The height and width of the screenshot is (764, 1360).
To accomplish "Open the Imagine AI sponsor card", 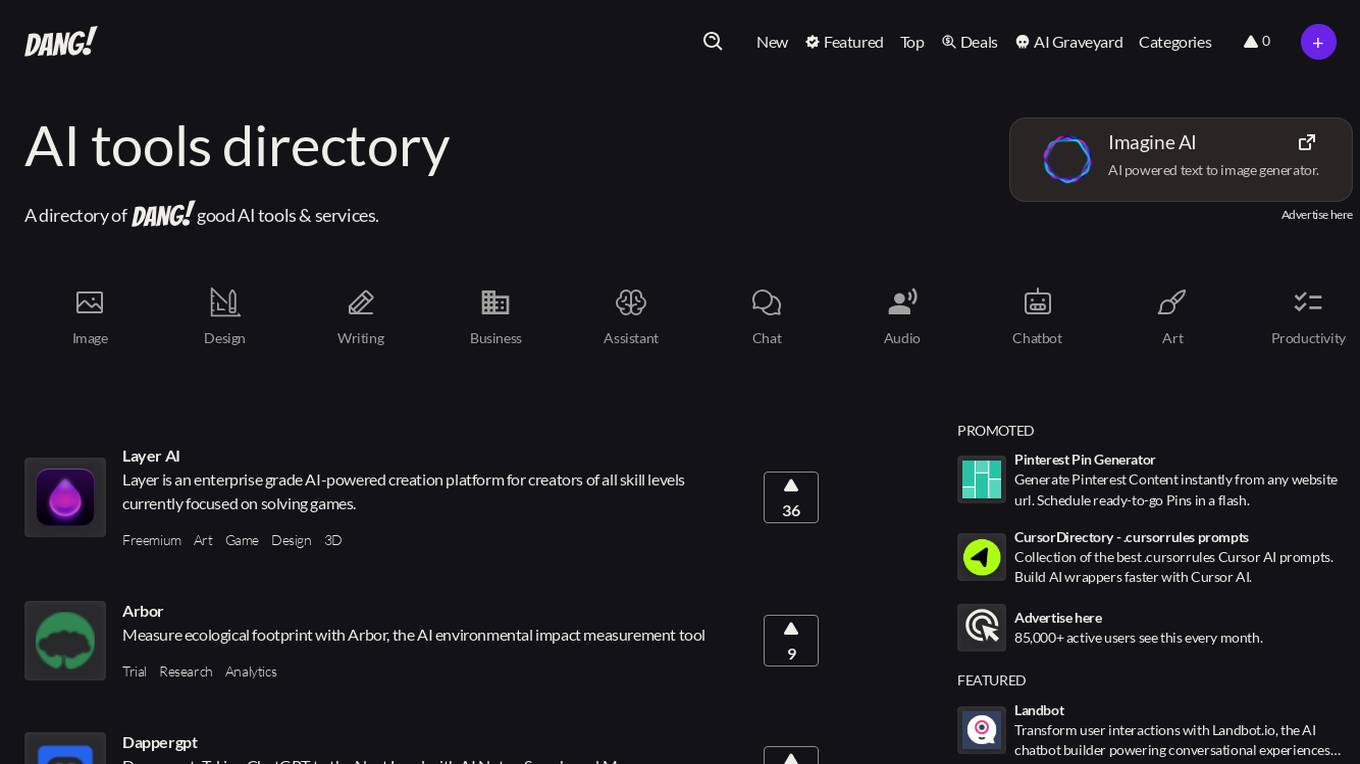I will [x=1181, y=160].
